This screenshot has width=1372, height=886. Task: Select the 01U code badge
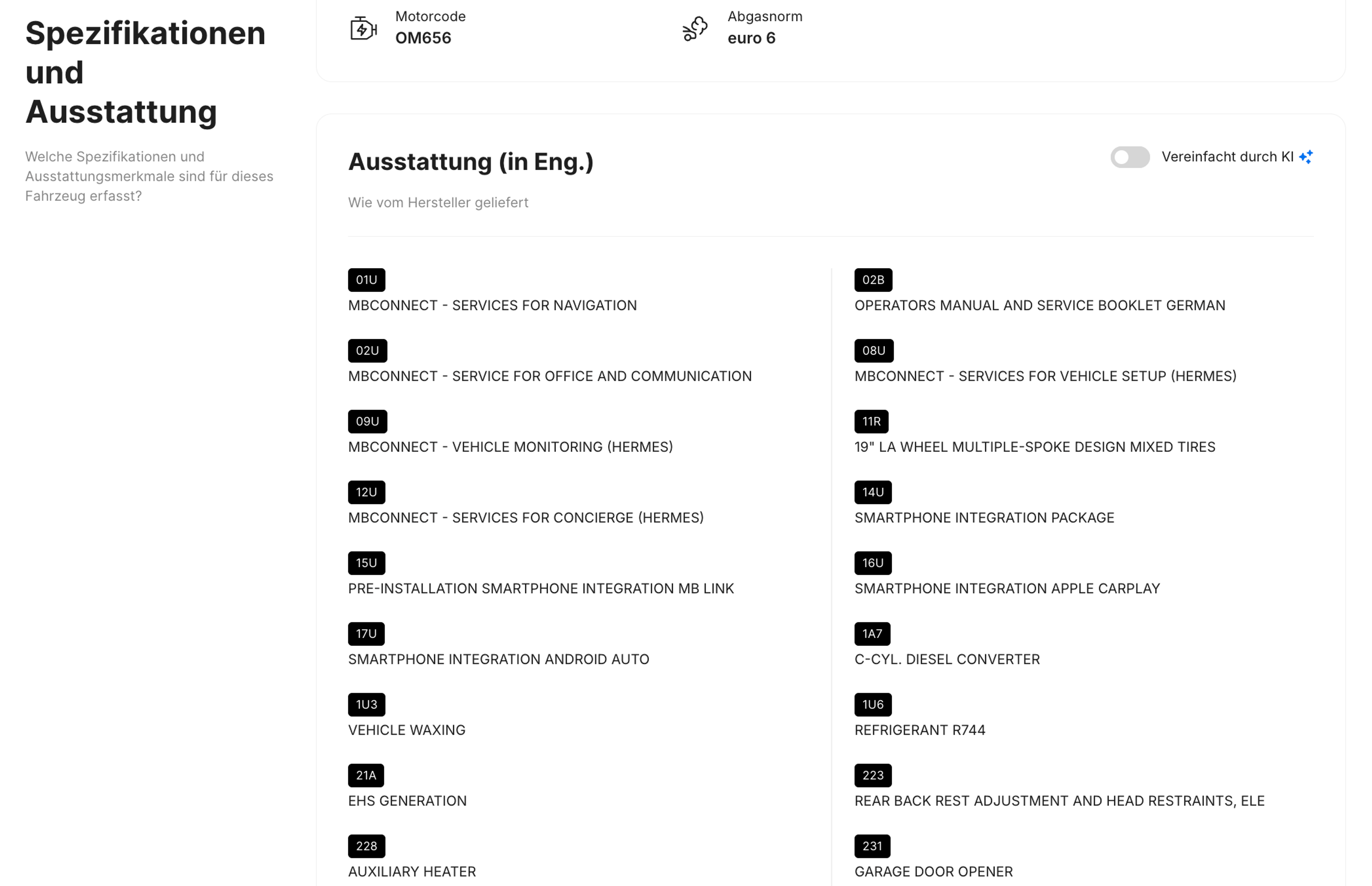(x=366, y=280)
